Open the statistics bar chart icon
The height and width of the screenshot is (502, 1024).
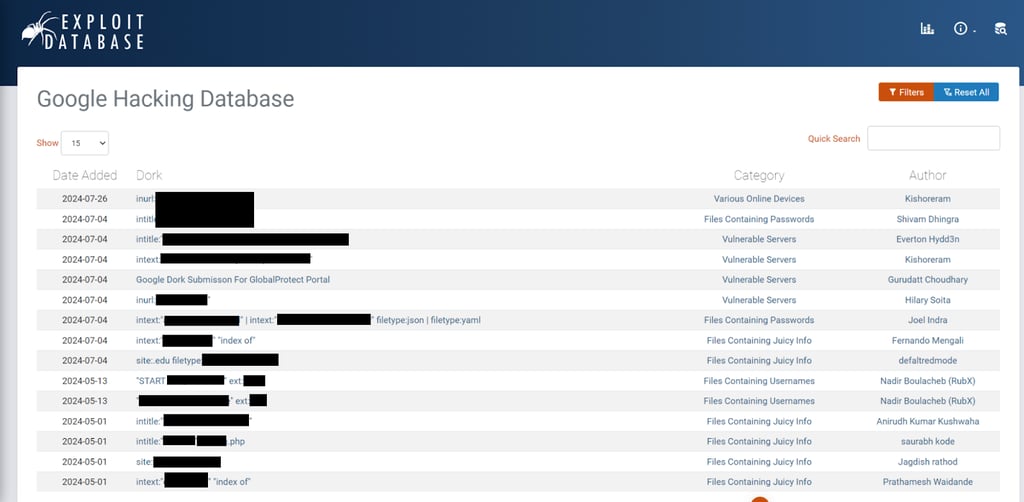coord(927,29)
